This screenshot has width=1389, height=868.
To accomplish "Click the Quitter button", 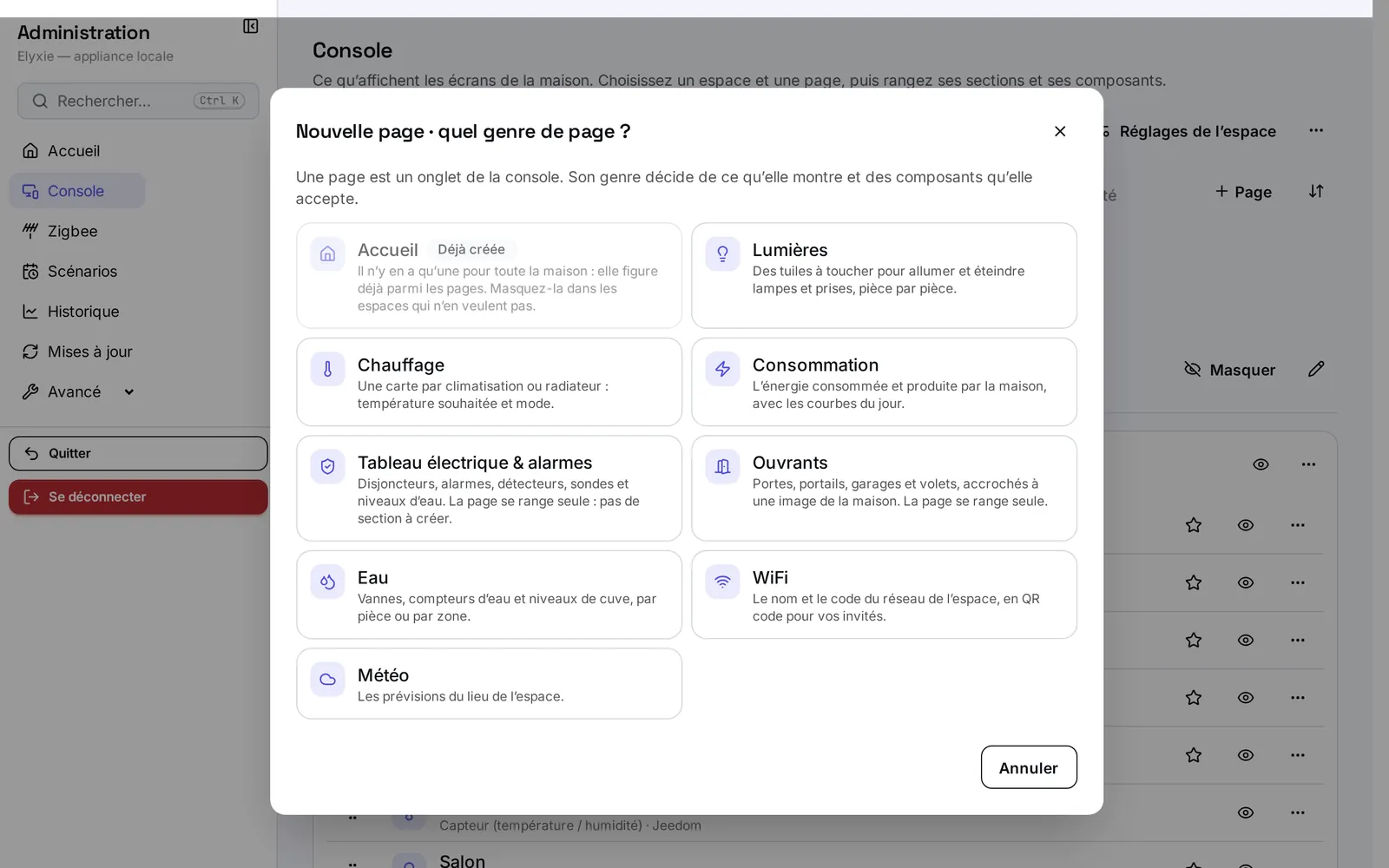I will pyautogui.click(x=138, y=453).
